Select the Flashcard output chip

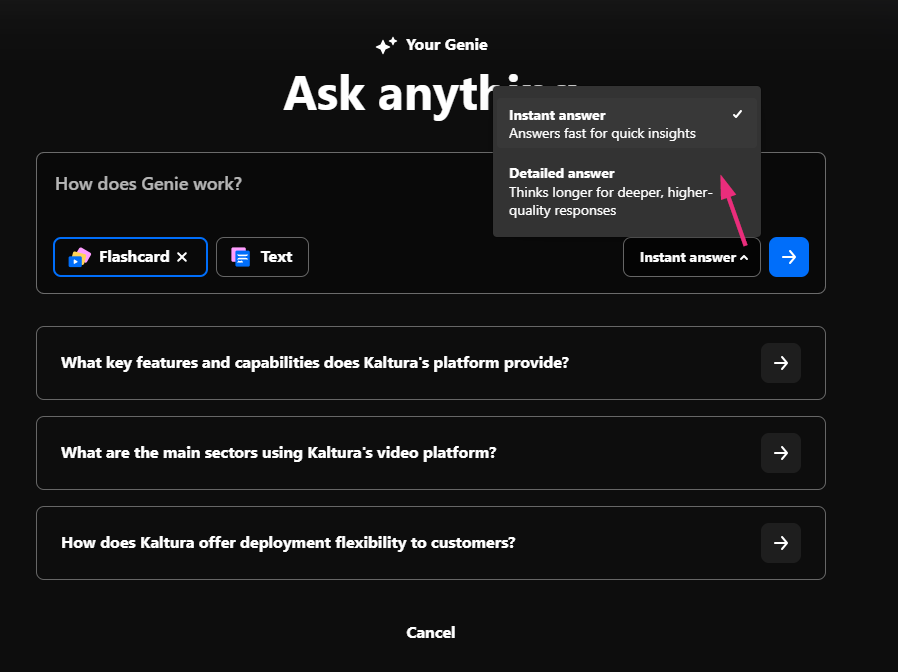[131, 257]
